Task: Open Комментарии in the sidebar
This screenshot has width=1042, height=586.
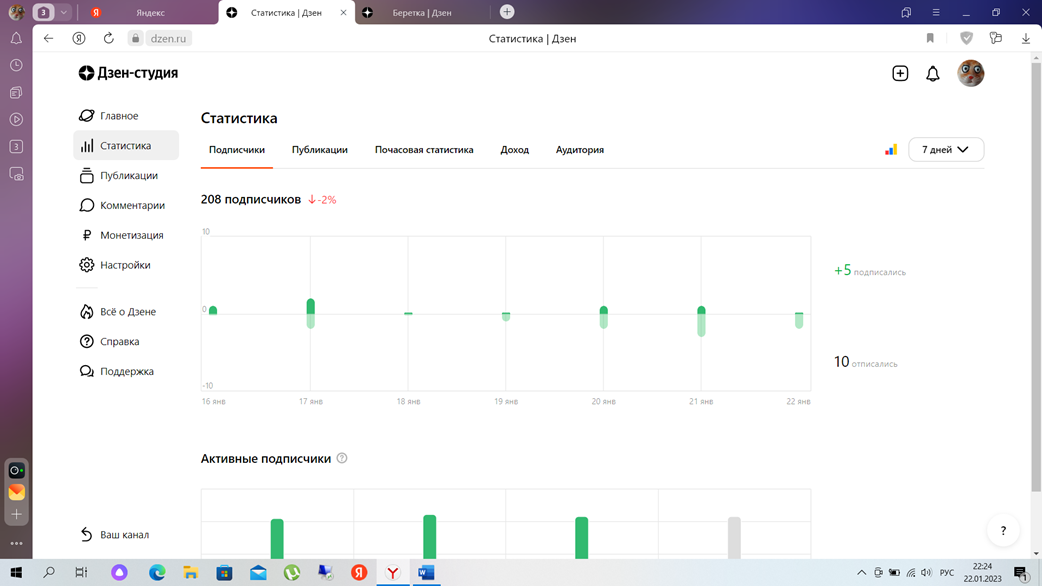Action: [122, 205]
